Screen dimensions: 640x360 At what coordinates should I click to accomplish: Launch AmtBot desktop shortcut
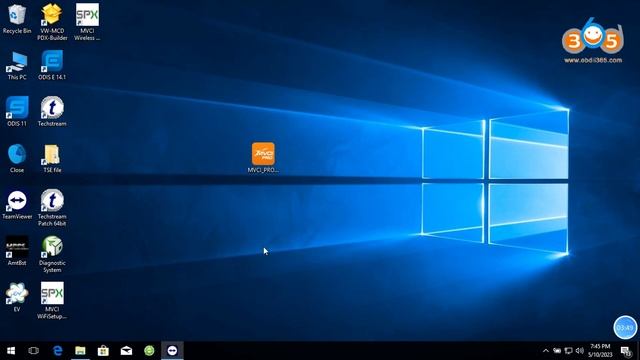[x=17, y=251]
